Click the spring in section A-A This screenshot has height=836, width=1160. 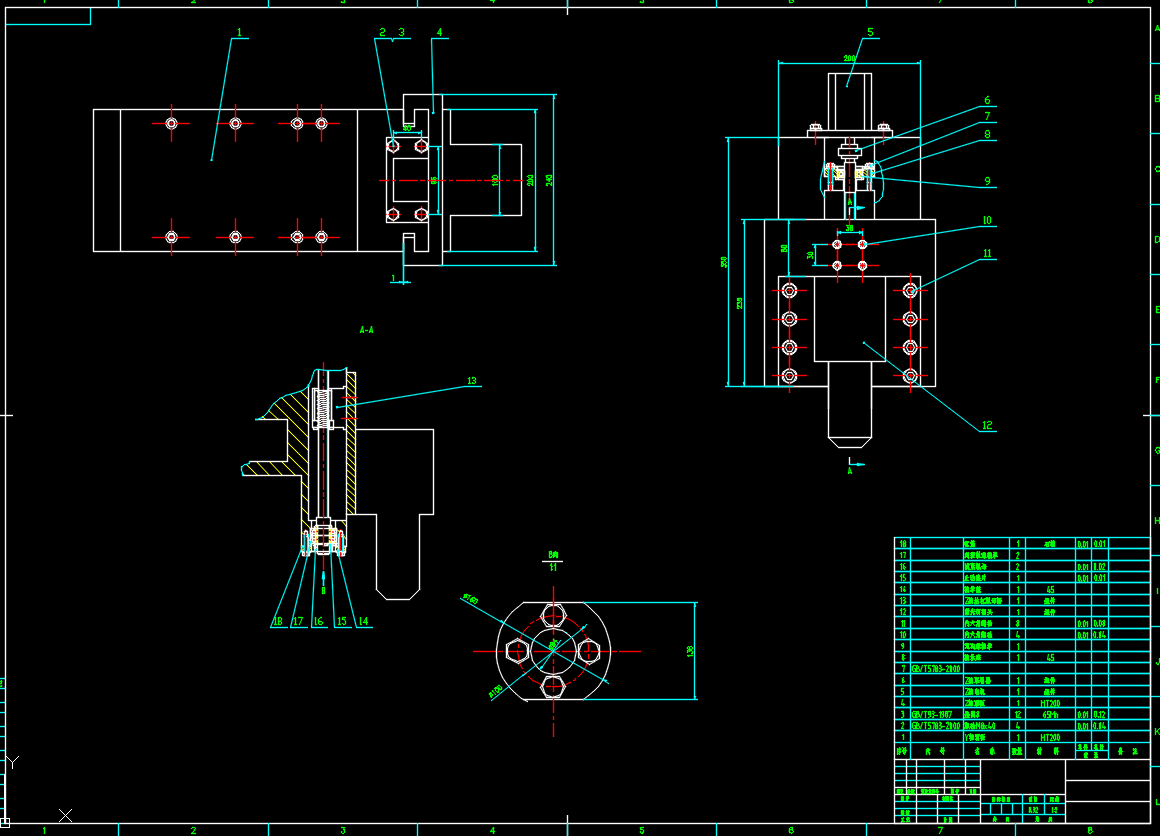pos(322,405)
